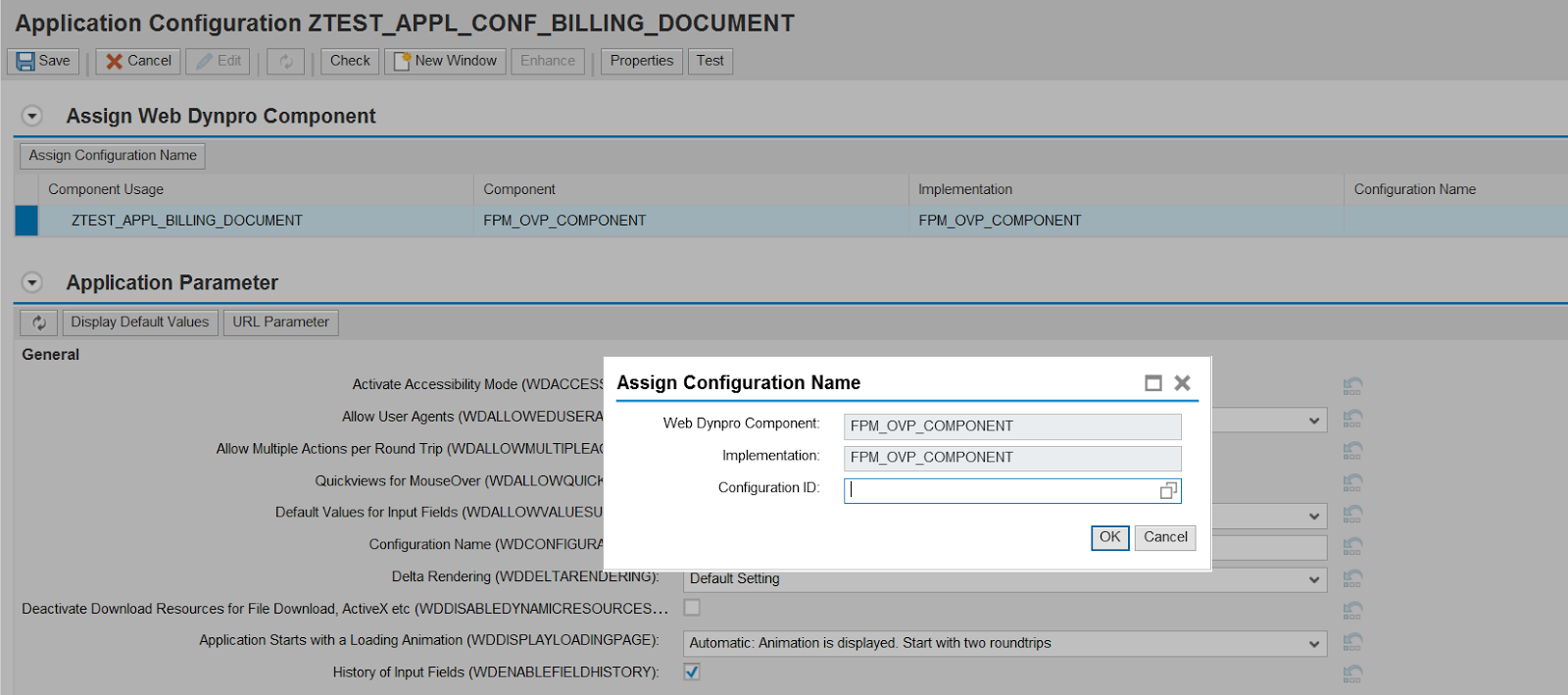Screen dimensions: 1568x695
Task: Open value help in Configuration ID field
Action: [x=1167, y=490]
